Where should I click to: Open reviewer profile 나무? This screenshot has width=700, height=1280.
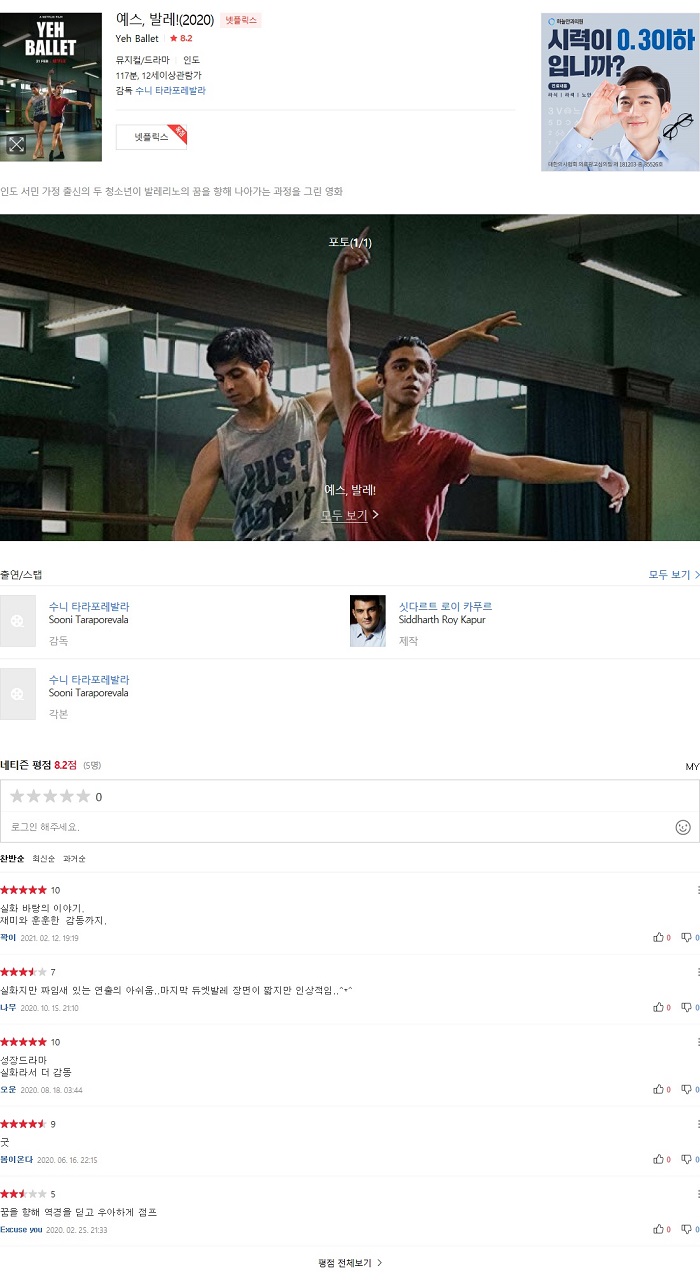8,1007
